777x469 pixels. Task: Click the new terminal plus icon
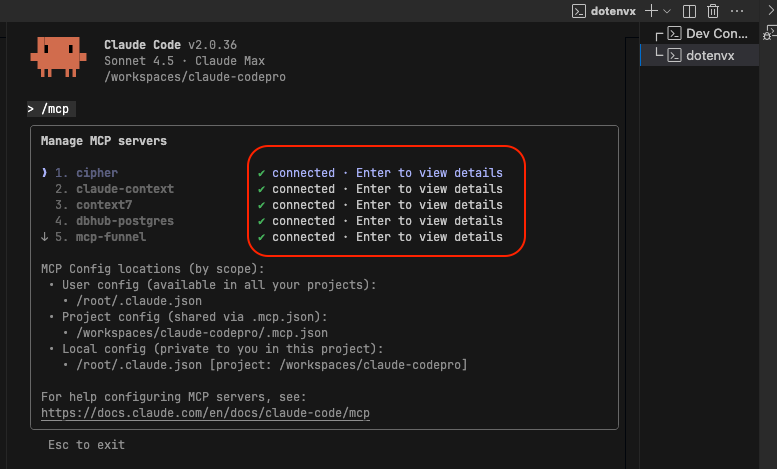pos(651,11)
